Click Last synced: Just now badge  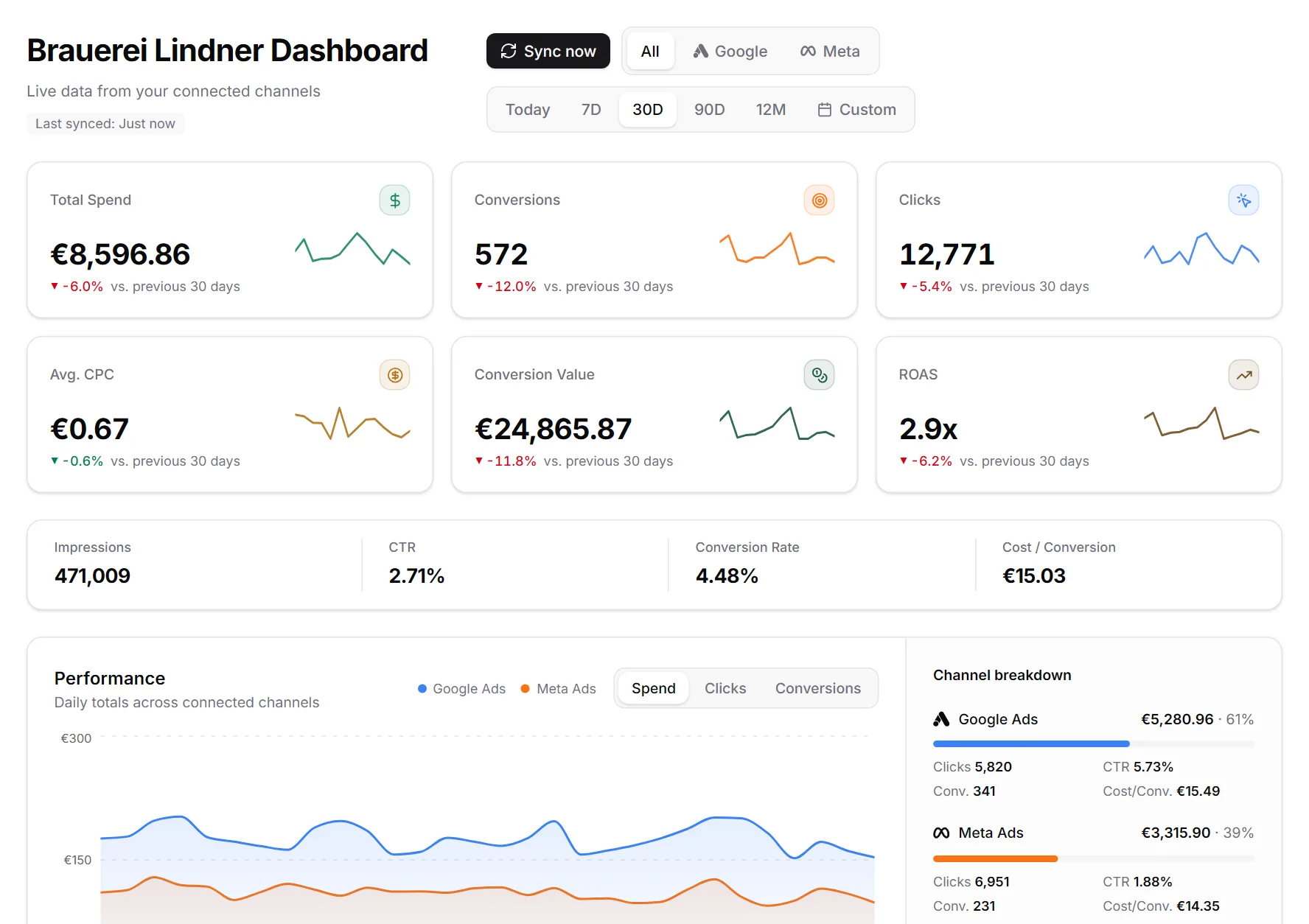105,124
